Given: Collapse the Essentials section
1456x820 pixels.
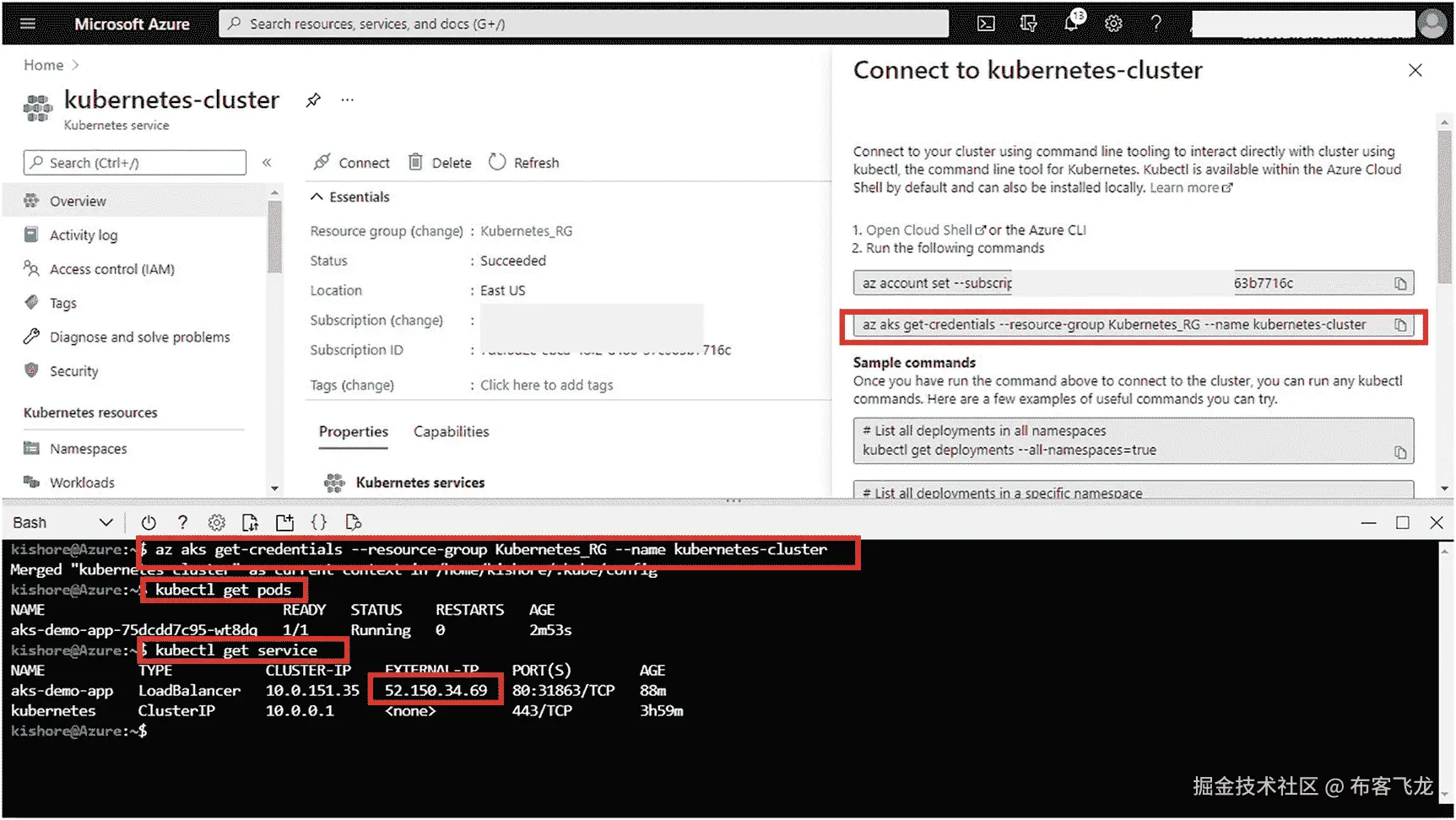Looking at the screenshot, I should tap(317, 197).
